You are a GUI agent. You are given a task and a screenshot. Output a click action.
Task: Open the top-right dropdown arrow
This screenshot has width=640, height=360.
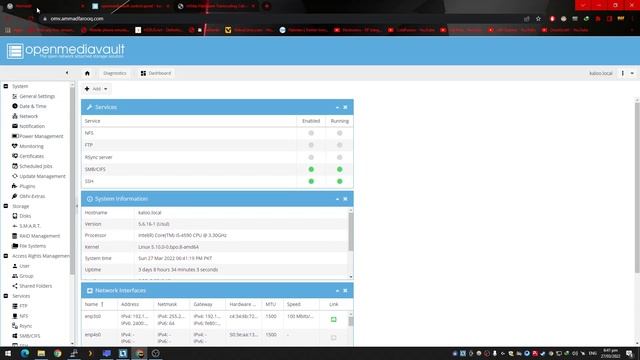click(x=632, y=73)
